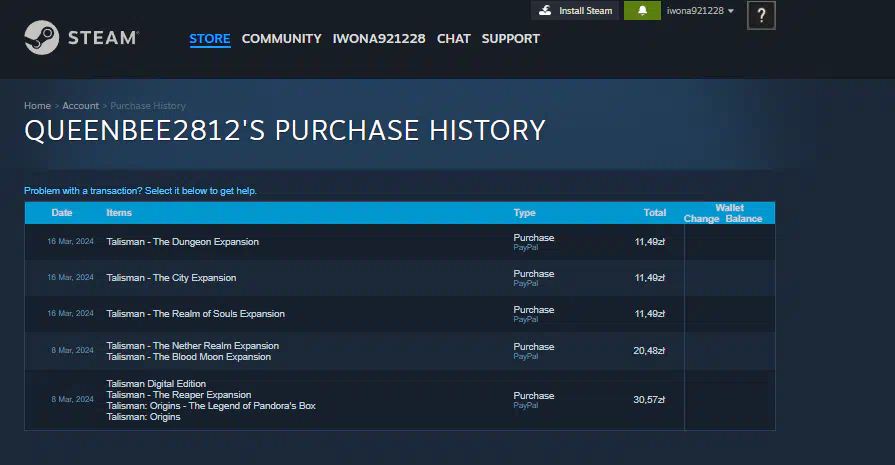Open the STORE menu tab

(210, 39)
